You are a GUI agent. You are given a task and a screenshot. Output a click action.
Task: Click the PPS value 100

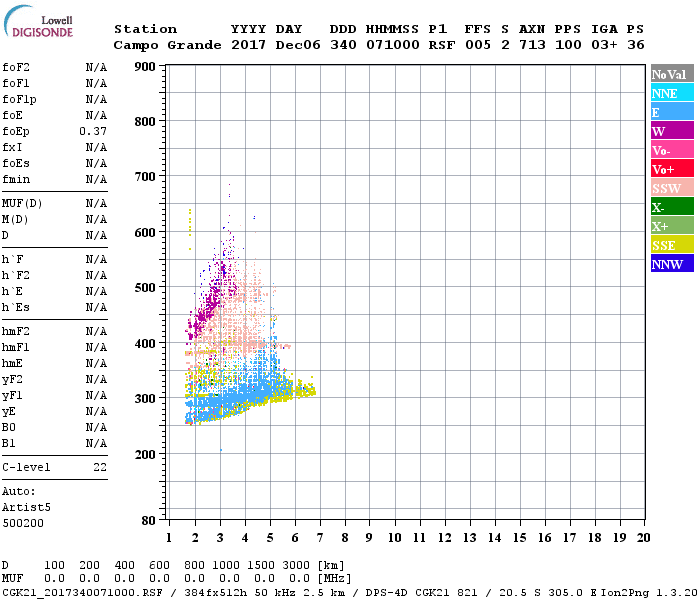click(568, 45)
